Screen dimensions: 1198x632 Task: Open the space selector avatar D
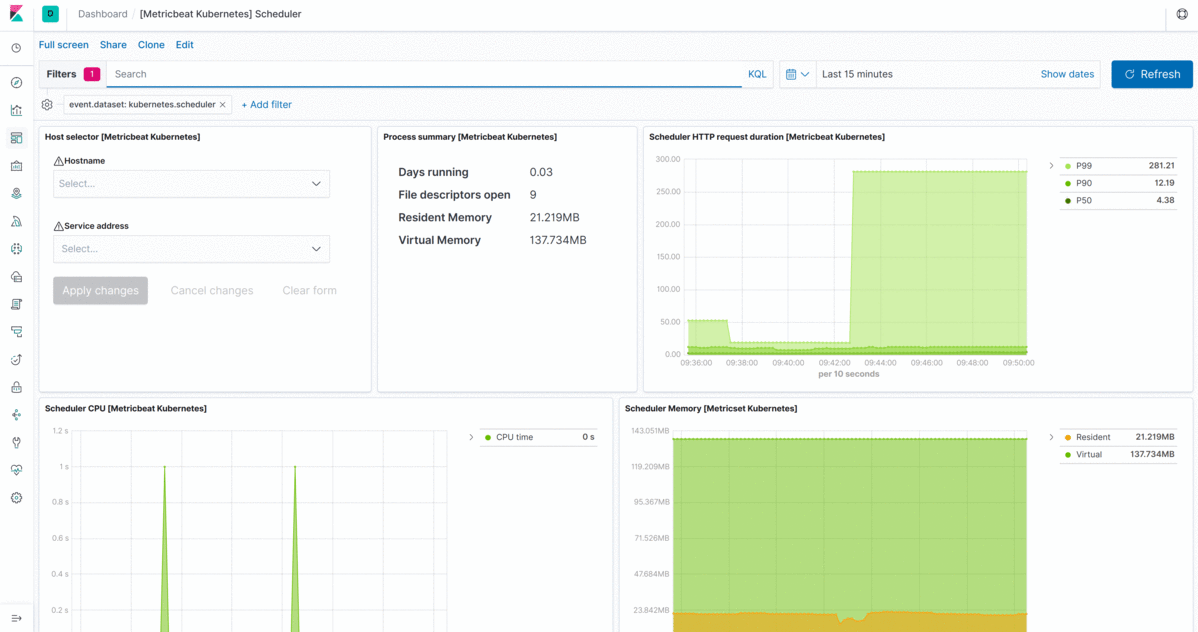50,14
